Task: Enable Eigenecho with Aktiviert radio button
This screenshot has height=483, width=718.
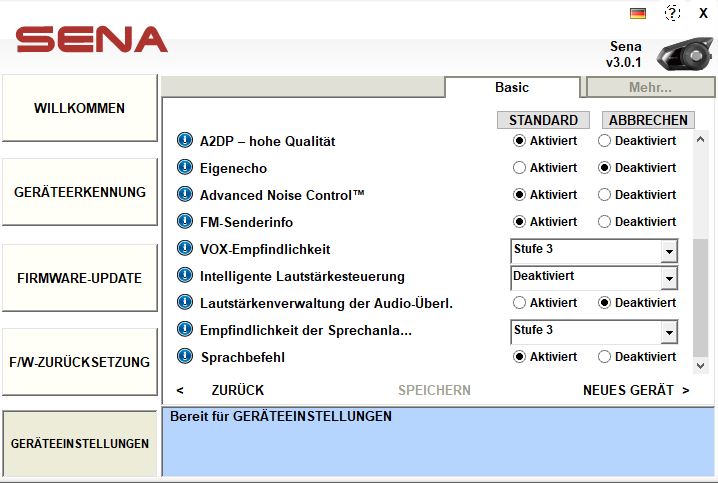Action: point(519,168)
